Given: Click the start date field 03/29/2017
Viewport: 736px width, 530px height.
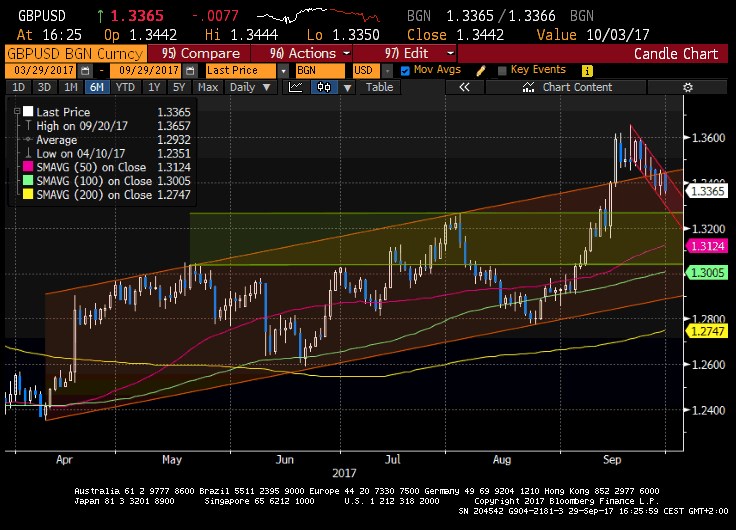Looking at the screenshot, I should click(41, 71).
